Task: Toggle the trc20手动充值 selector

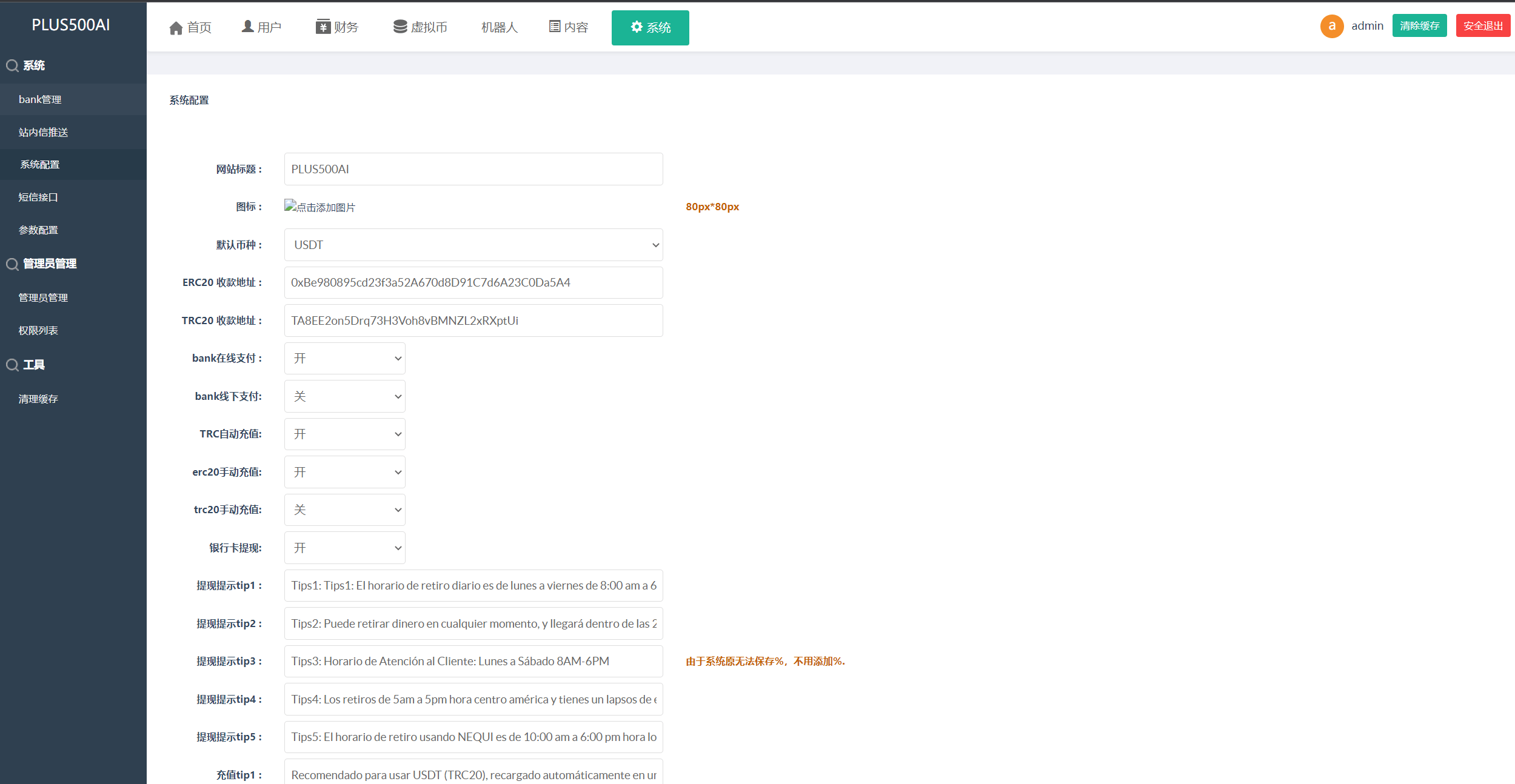Action: pyautogui.click(x=344, y=510)
